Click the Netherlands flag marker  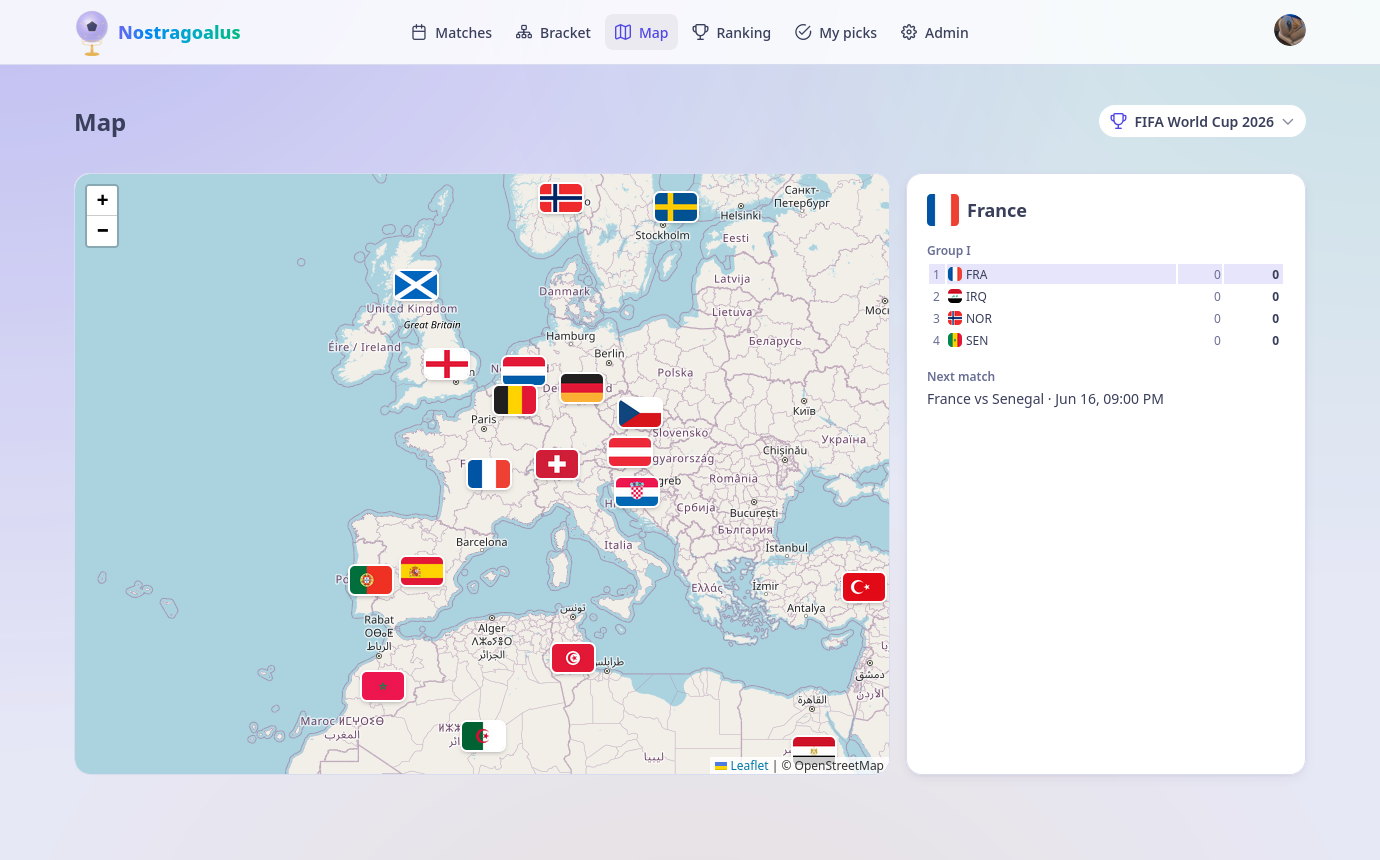(524, 371)
